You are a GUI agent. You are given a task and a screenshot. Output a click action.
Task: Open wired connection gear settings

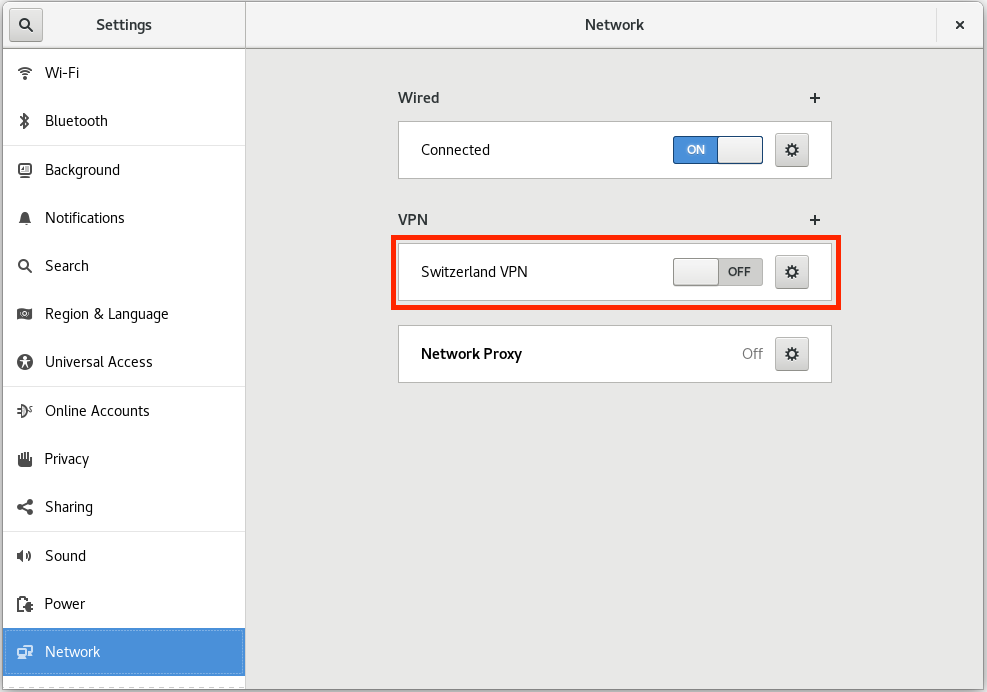point(792,150)
